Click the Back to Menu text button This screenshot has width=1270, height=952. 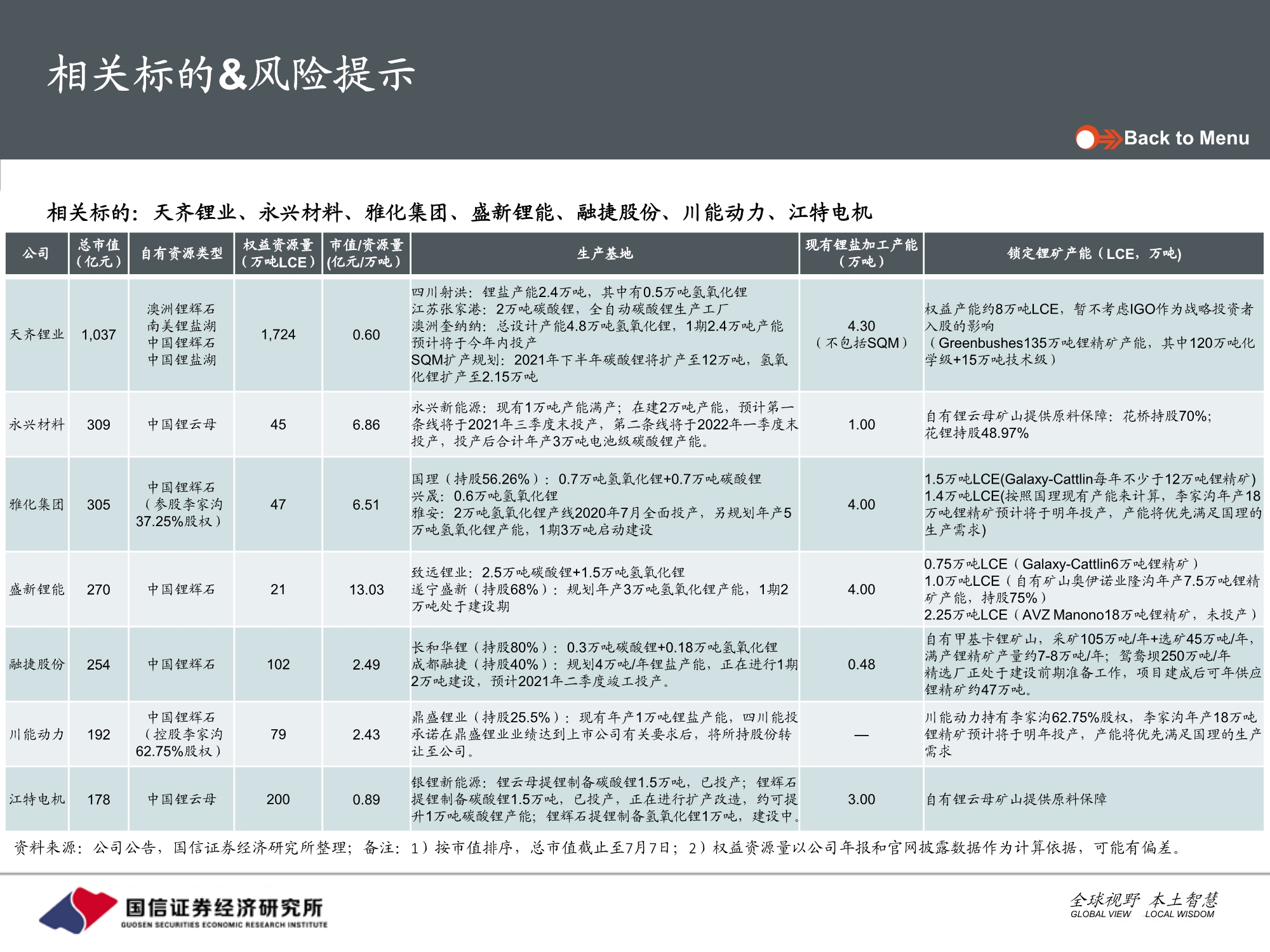[x=1187, y=138]
